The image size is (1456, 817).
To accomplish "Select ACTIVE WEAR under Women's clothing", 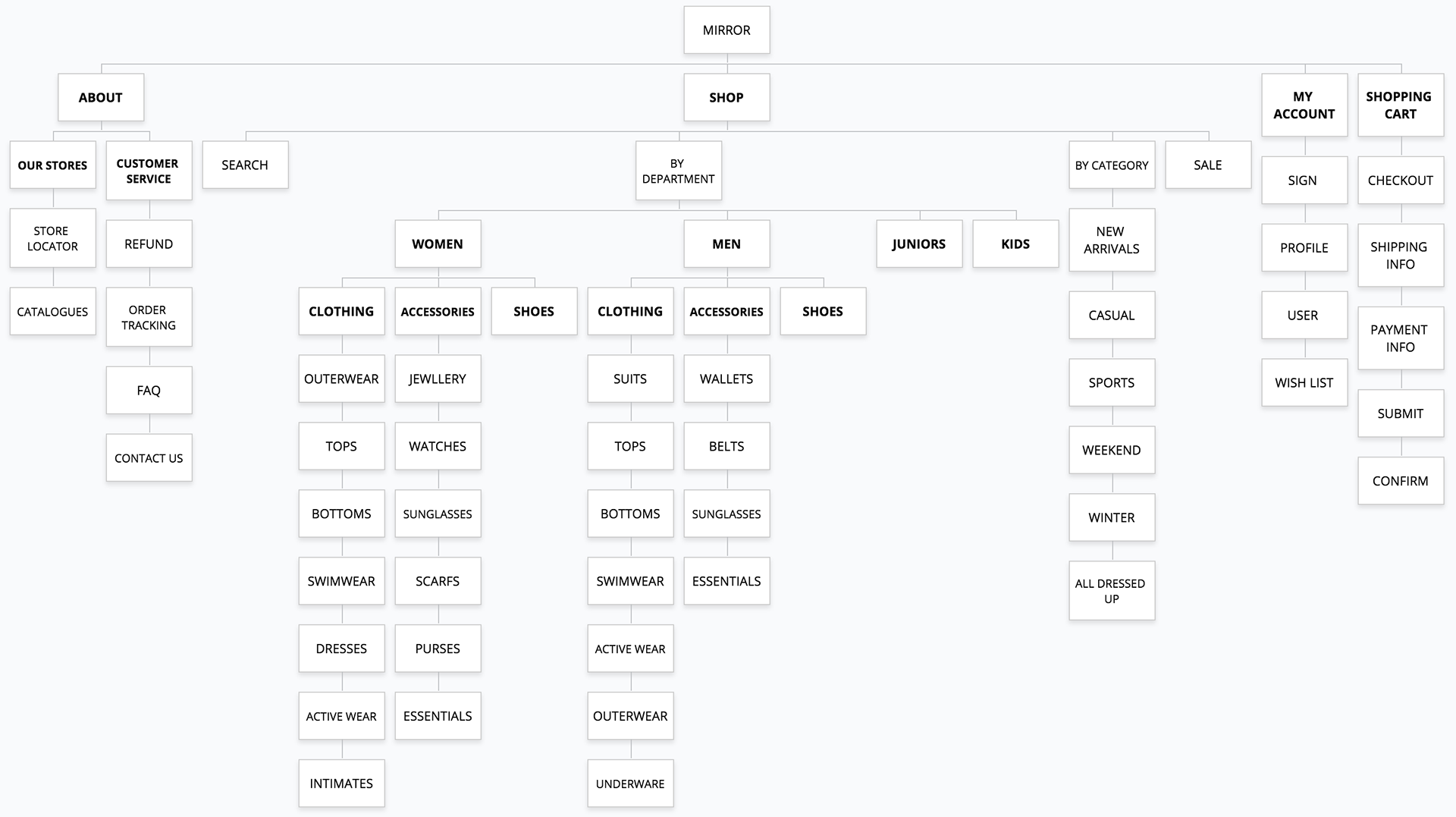I will click(341, 715).
